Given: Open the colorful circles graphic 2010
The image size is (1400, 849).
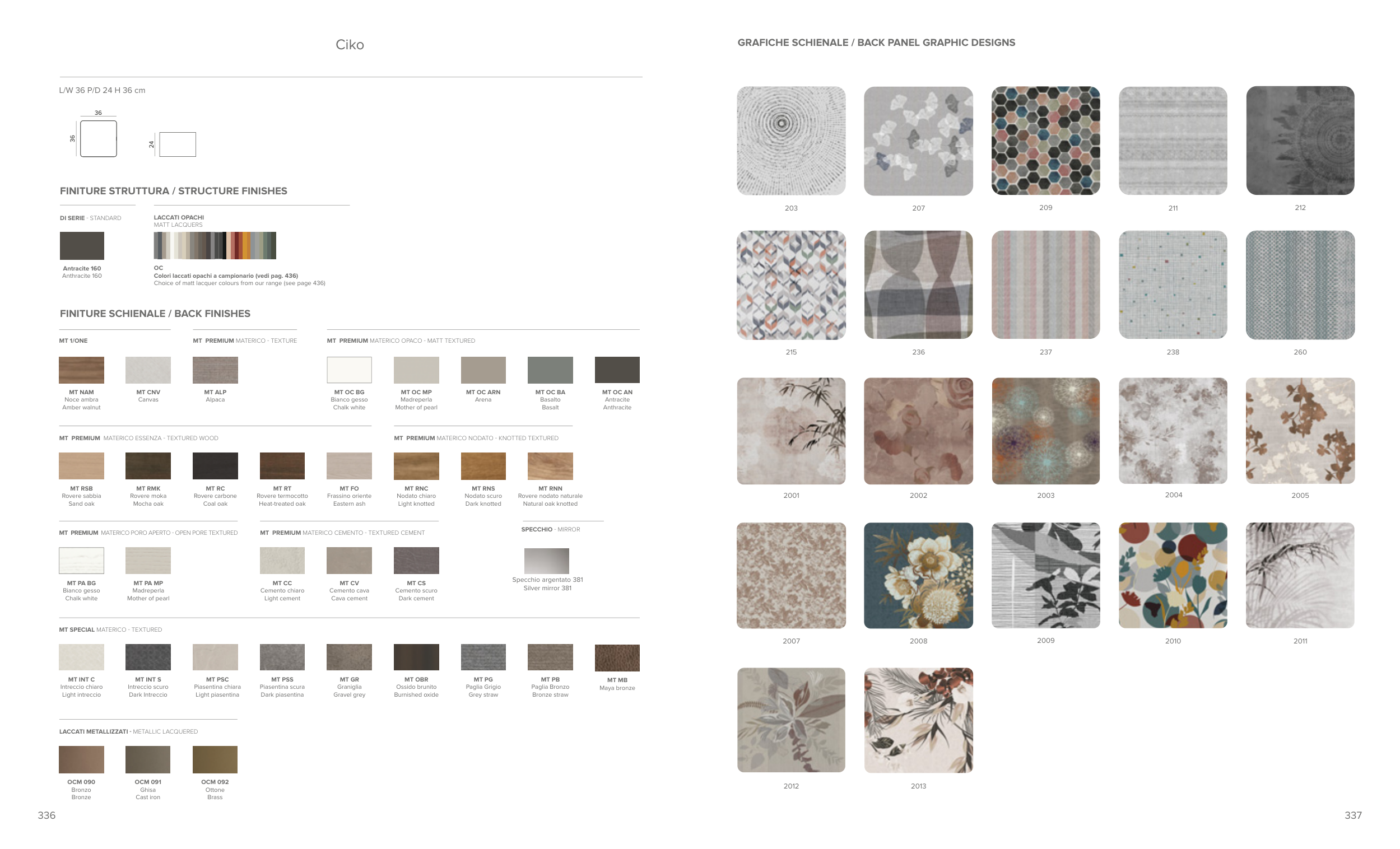Looking at the screenshot, I should tap(1172, 575).
